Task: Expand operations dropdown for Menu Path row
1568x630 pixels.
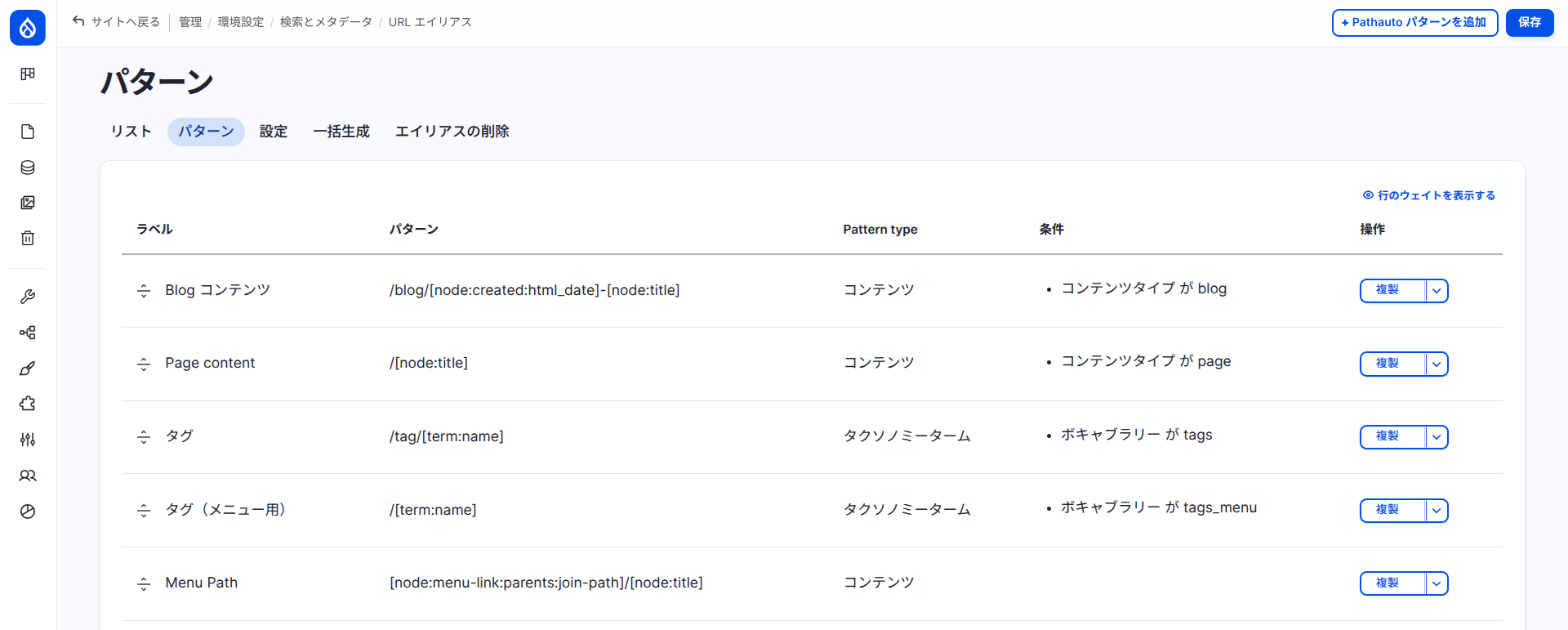Action: pos(1437,583)
